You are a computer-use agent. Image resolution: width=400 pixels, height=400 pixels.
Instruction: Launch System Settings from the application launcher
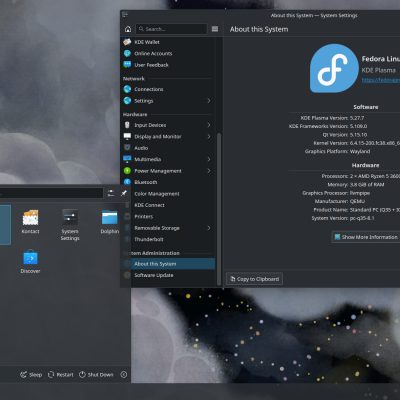[x=70, y=225]
